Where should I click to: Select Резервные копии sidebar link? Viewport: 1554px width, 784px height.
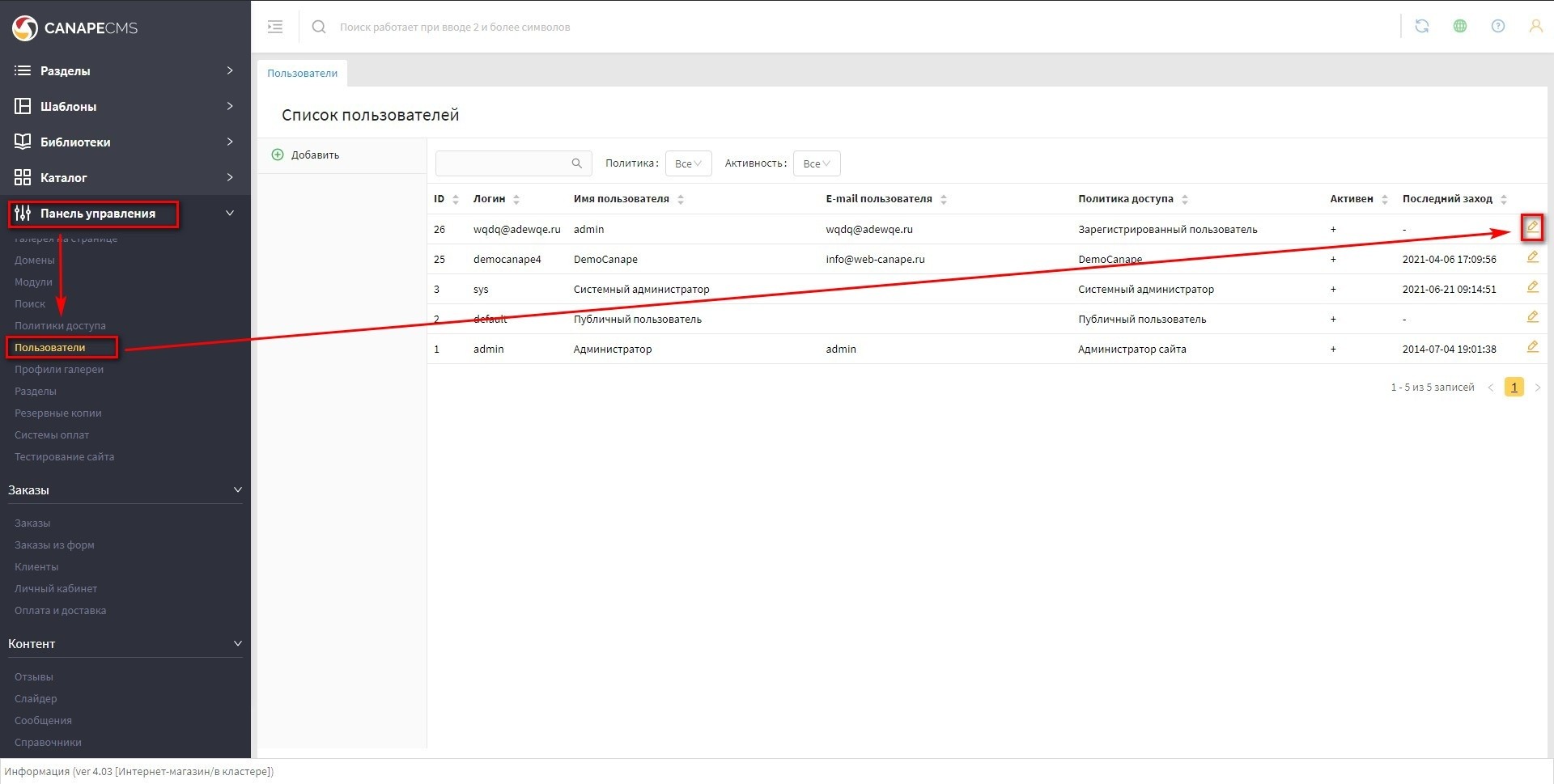pos(57,413)
